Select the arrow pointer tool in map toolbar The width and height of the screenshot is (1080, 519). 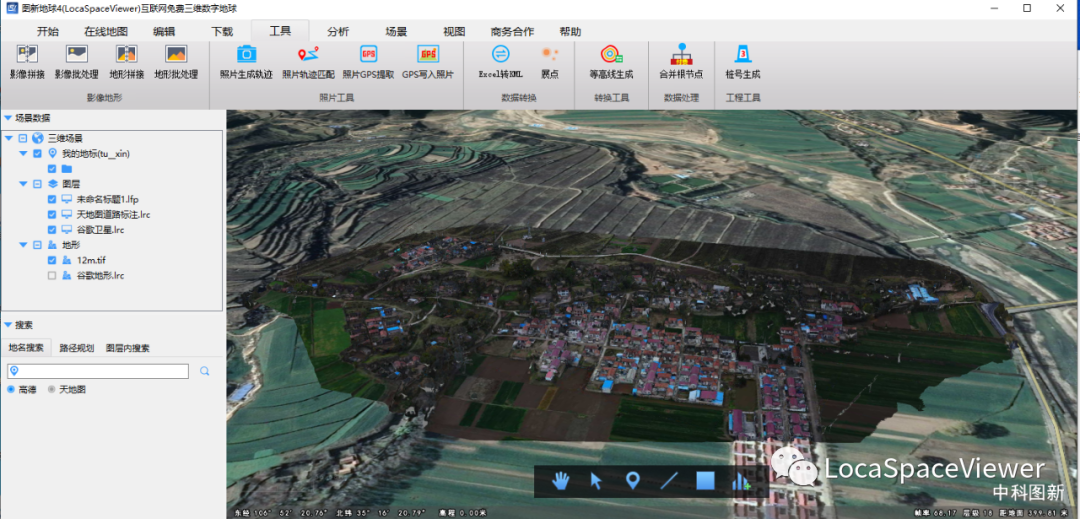point(596,480)
